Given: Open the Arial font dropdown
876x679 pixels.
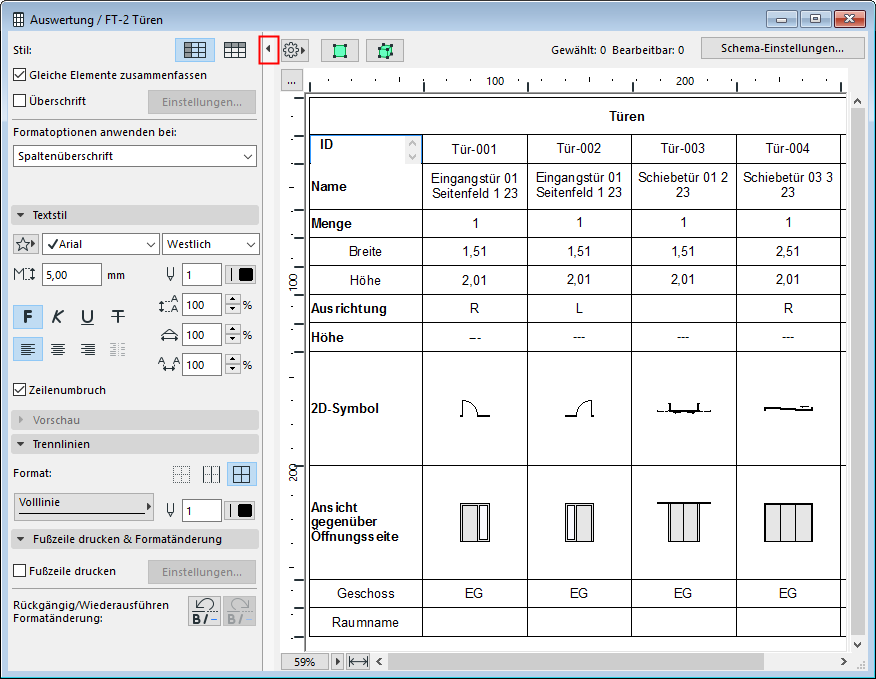Looking at the screenshot, I should click(x=101, y=244).
